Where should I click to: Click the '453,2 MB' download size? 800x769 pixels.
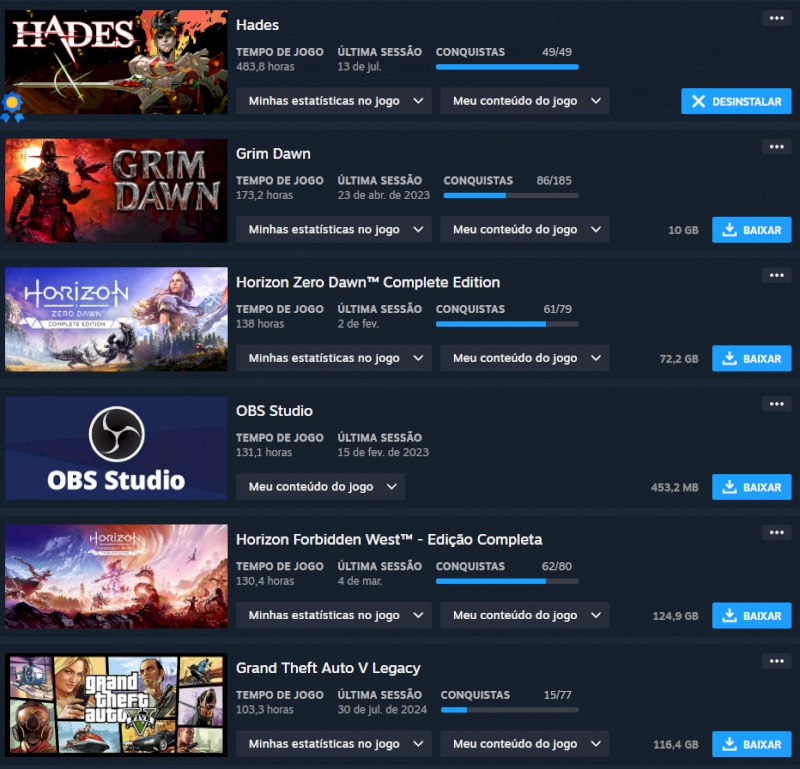pyautogui.click(x=674, y=487)
